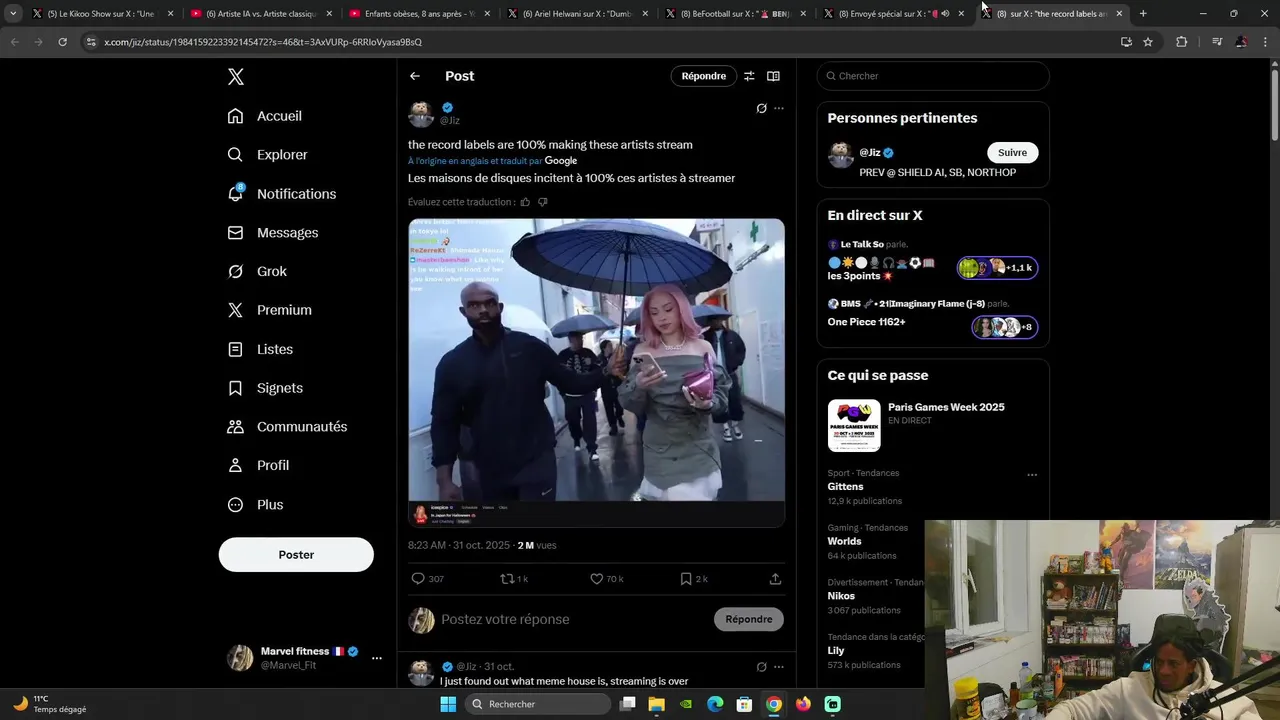Go back with Post arrow
1280x720 pixels.
[415, 76]
